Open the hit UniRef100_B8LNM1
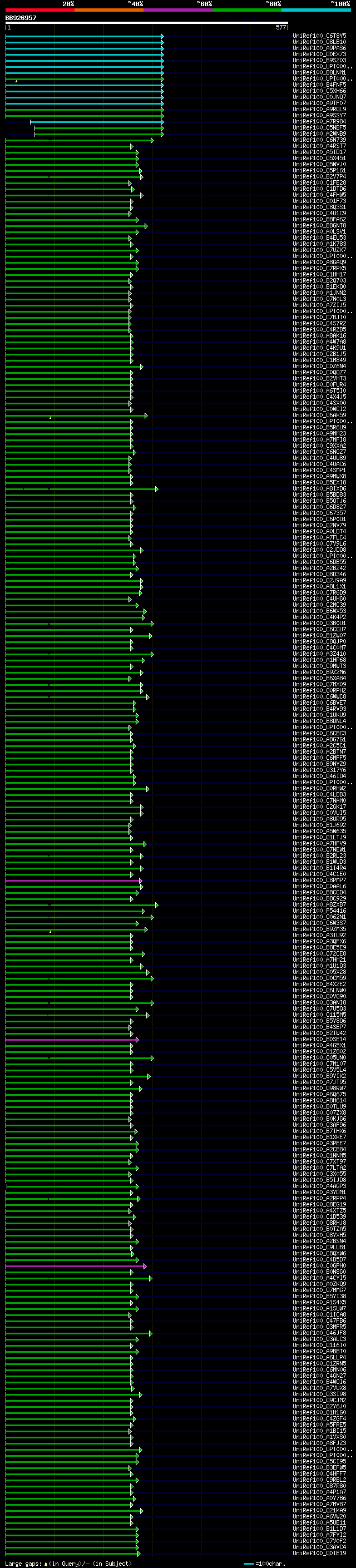The width and height of the screenshot is (356, 1568). (319, 72)
